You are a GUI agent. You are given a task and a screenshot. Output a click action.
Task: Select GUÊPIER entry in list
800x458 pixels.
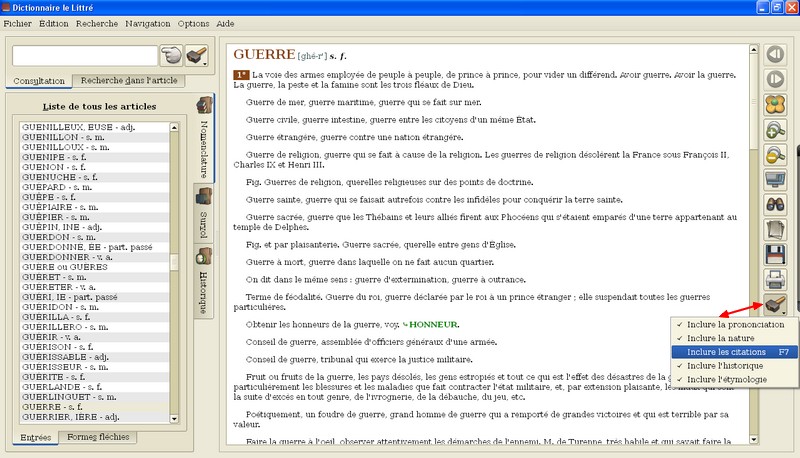pos(94,217)
